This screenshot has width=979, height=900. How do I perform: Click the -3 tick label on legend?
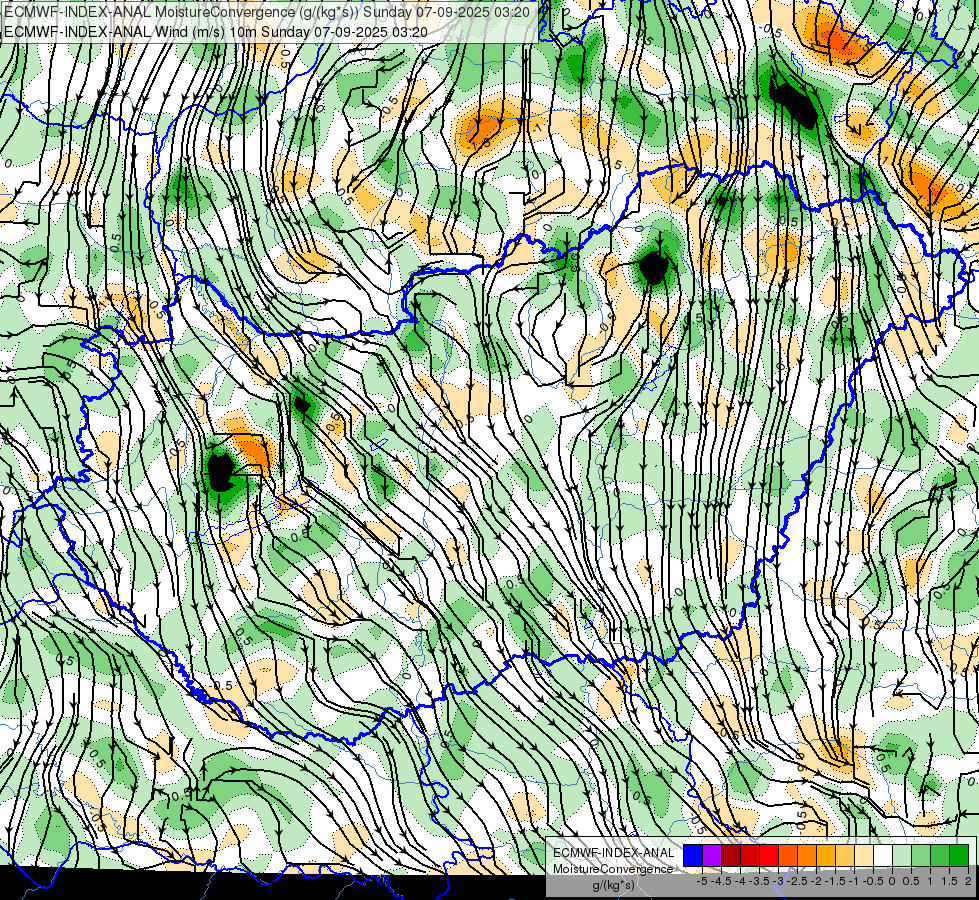pyautogui.click(x=778, y=881)
